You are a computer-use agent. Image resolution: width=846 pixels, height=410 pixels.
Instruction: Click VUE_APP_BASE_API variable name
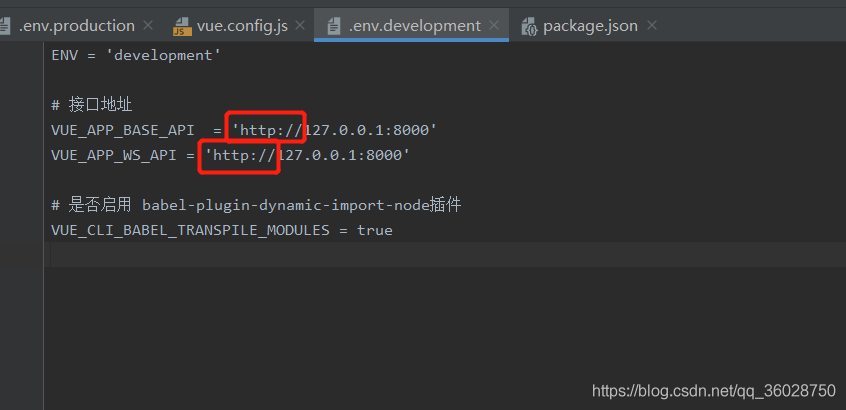[122, 131]
